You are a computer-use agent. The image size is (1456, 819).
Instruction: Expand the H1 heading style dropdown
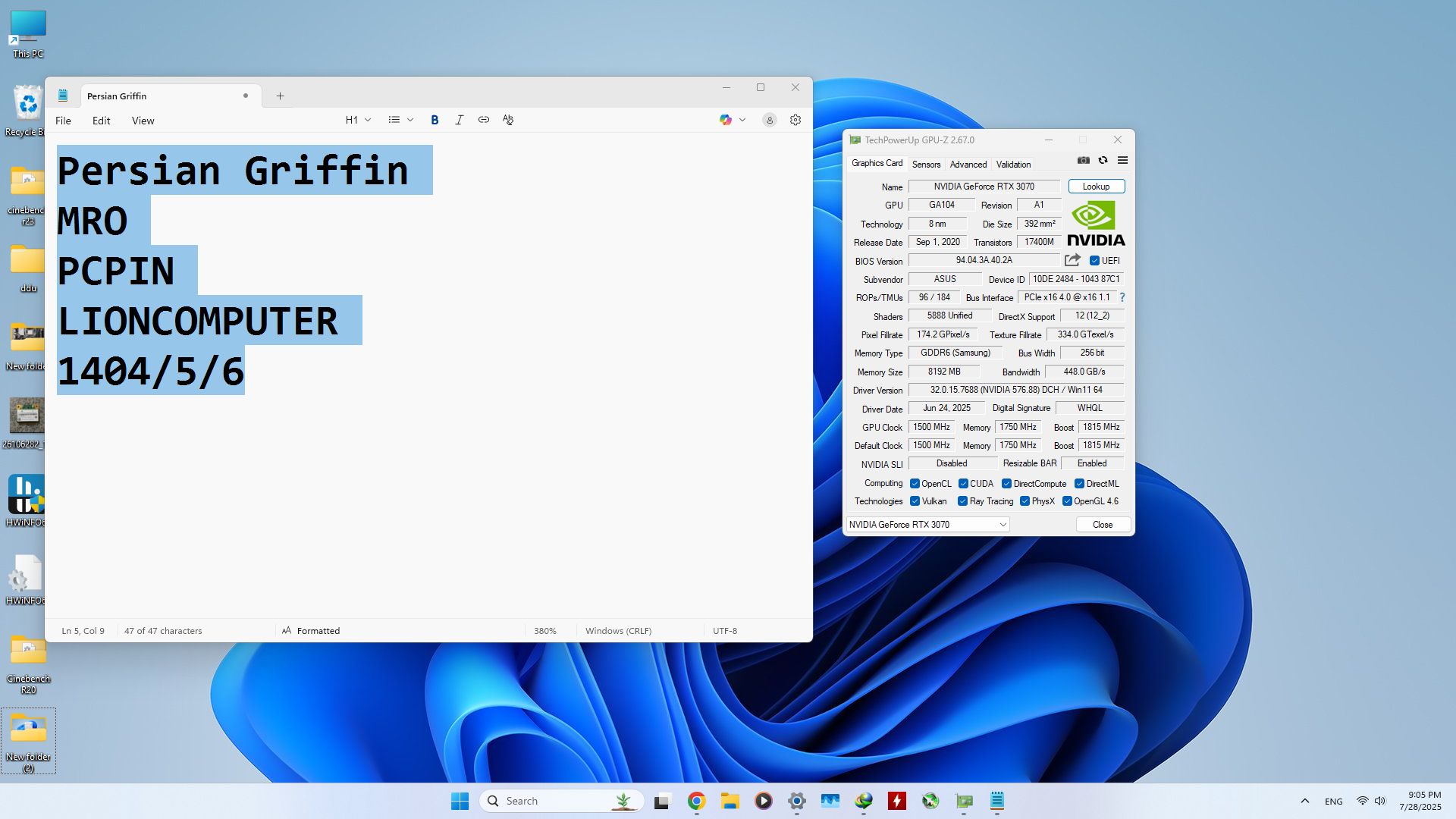[x=358, y=120]
